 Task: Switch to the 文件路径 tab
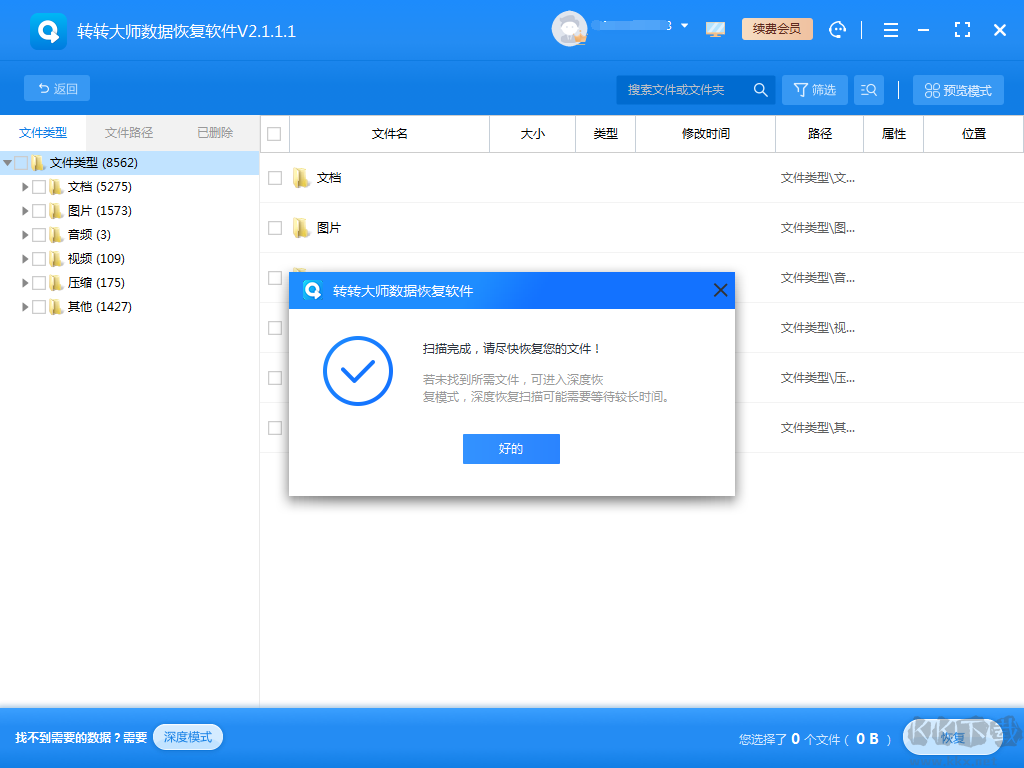tap(129, 133)
